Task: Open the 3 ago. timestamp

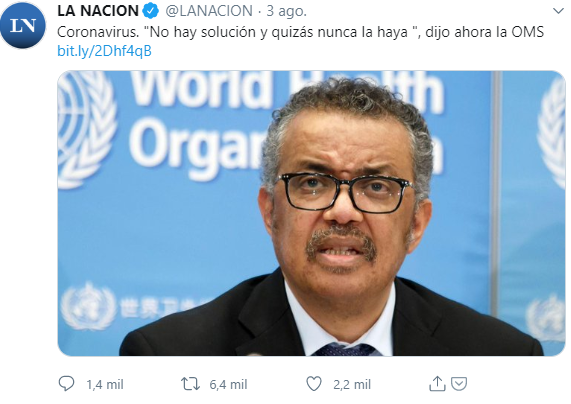Action: point(287,11)
